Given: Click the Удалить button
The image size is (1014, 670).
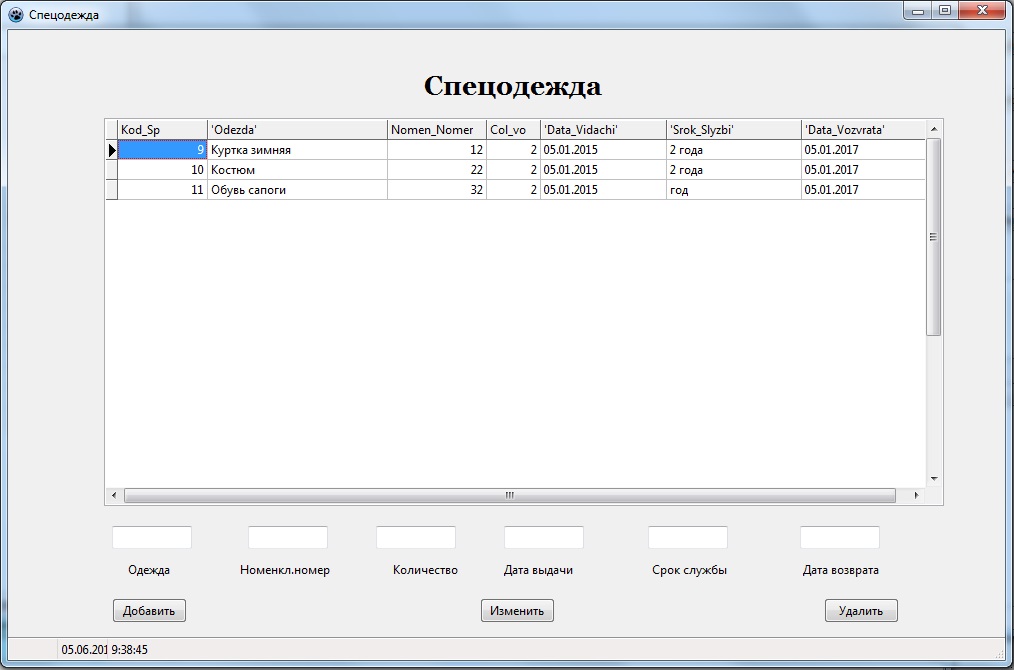Looking at the screenshot, I should point(861,611).
